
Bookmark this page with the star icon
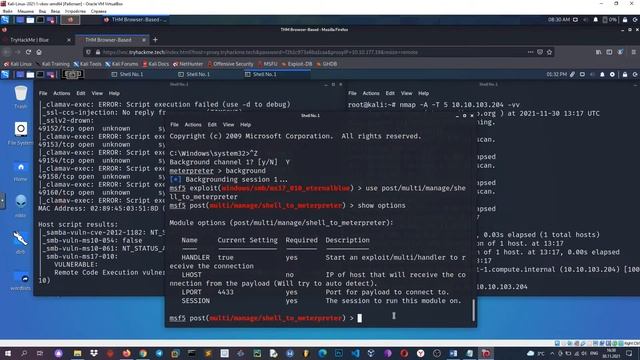pos(549,52)
